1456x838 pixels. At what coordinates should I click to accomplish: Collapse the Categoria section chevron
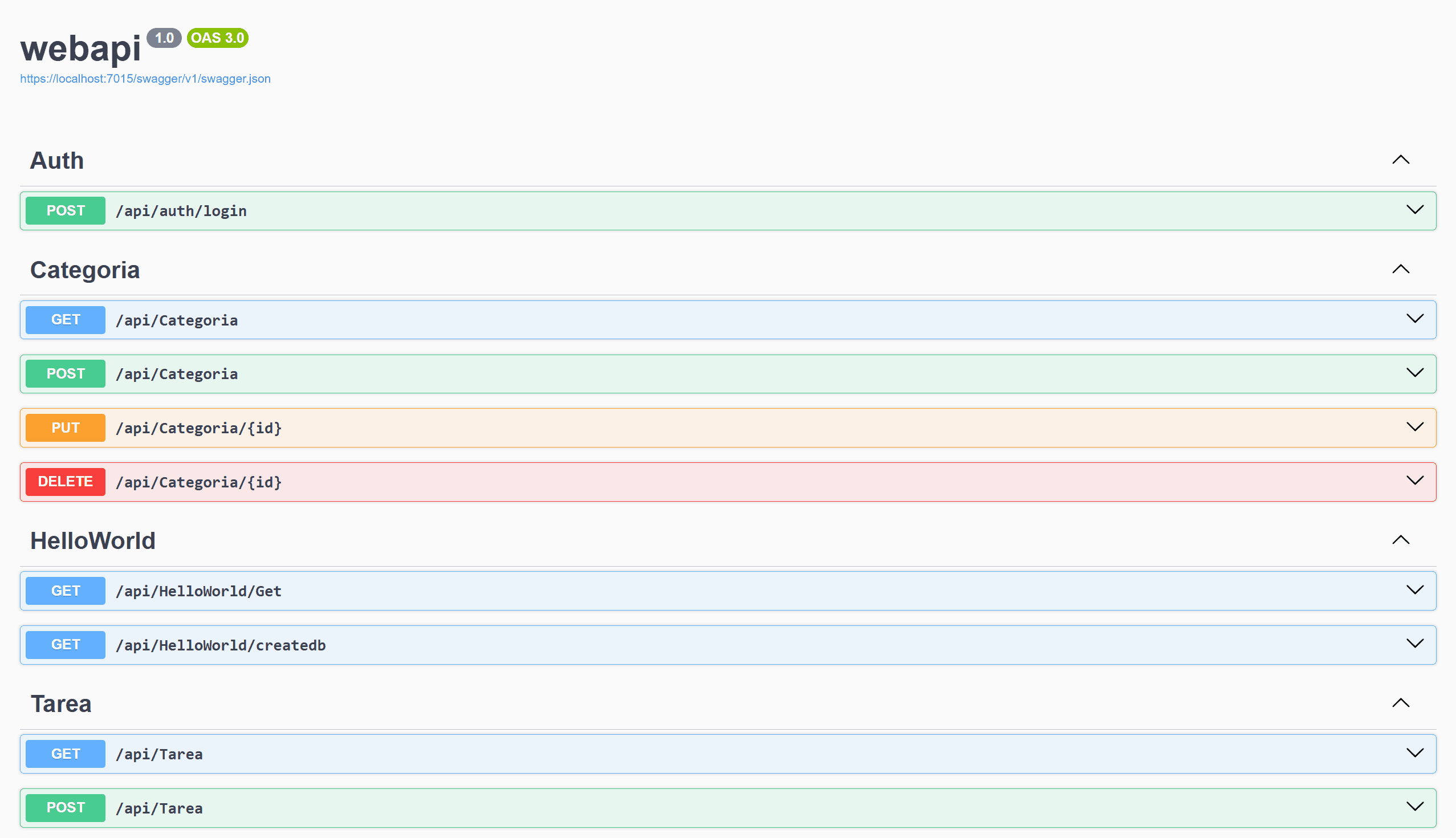point(1401,269)
